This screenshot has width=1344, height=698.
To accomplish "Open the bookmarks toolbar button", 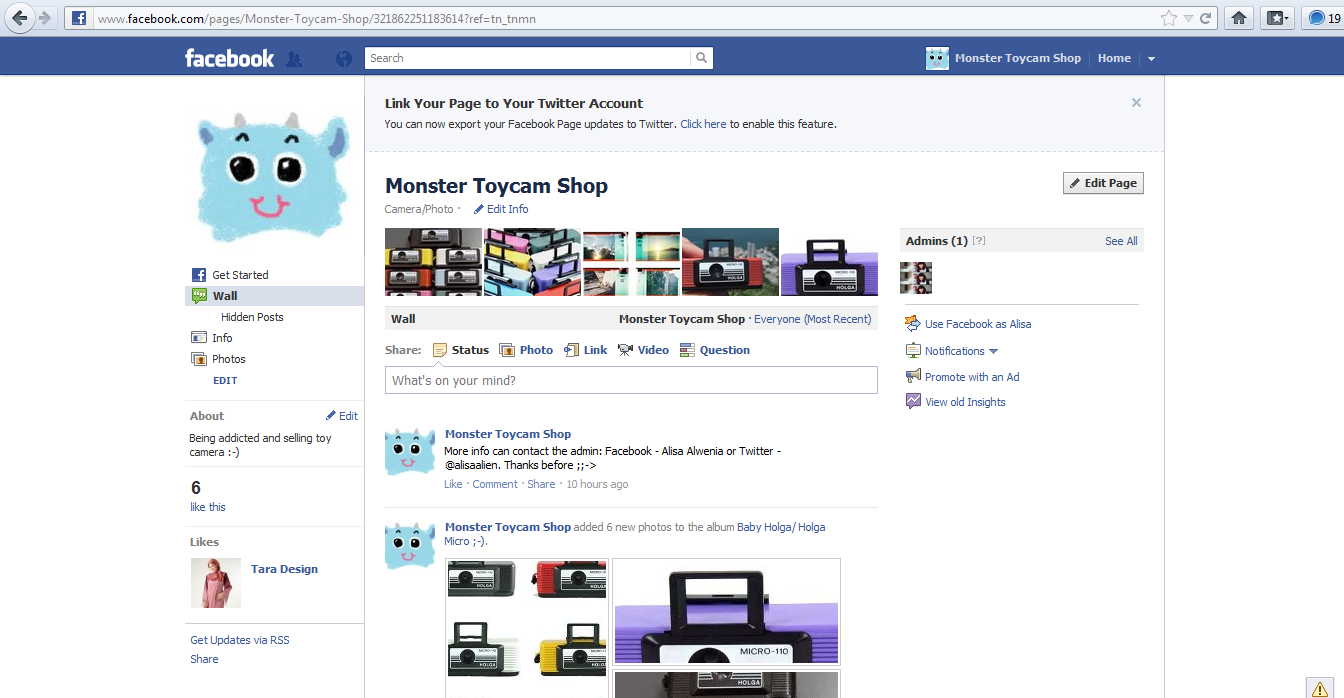I will pos(1278,18).
